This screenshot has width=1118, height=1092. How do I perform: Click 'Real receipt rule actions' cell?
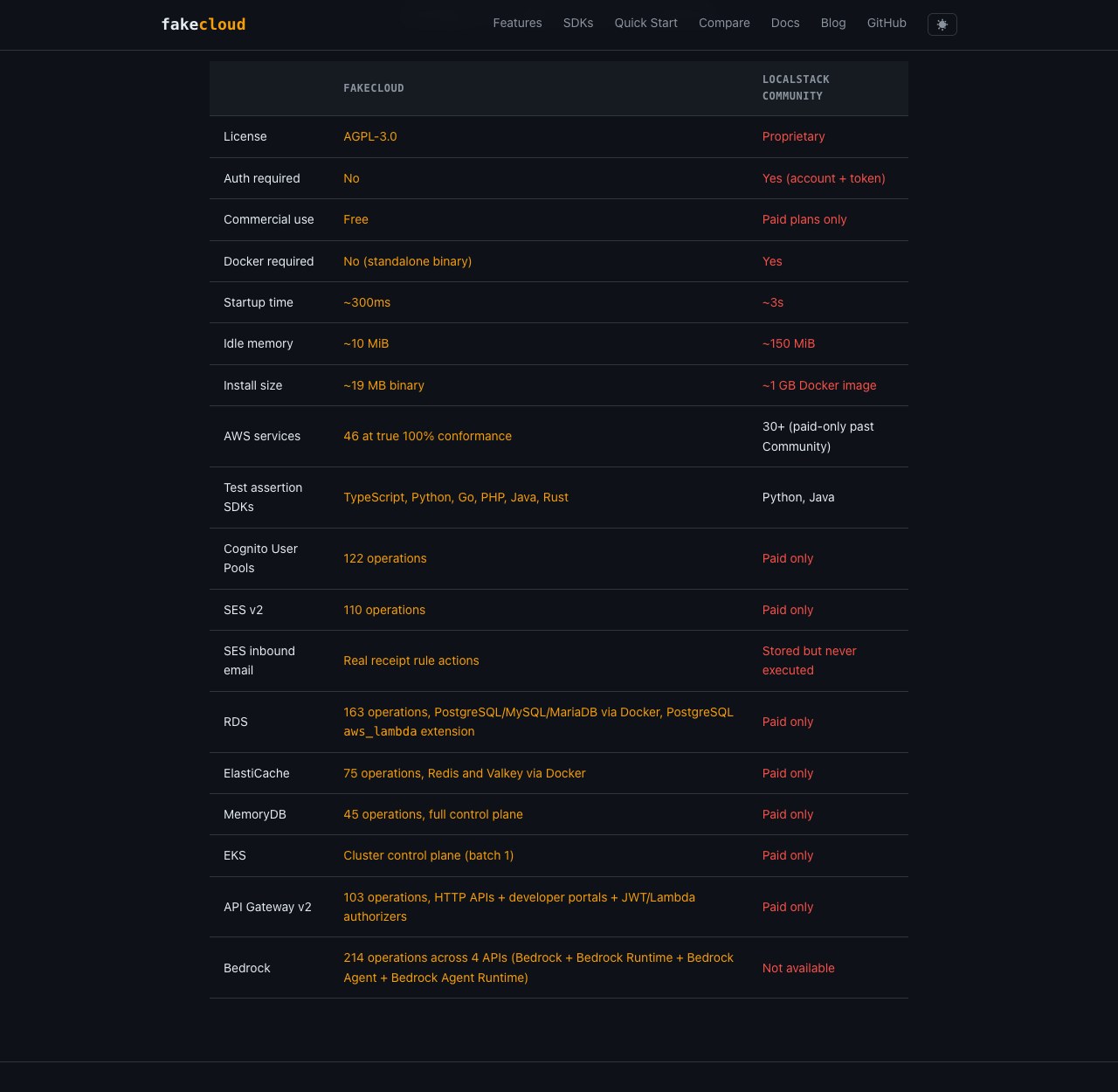pos(411,661)
